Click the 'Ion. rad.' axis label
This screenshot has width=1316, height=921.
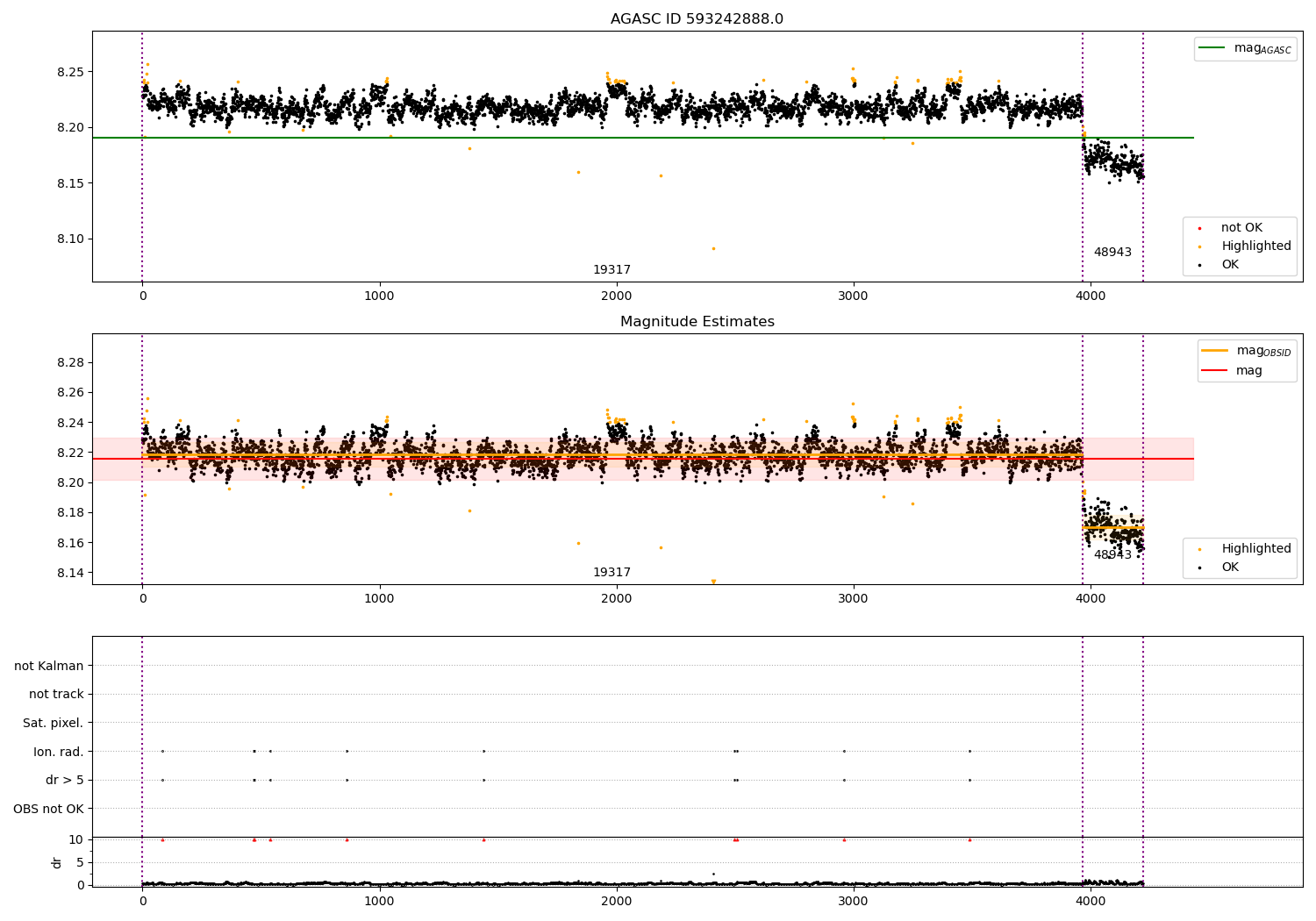coord(58,752)
